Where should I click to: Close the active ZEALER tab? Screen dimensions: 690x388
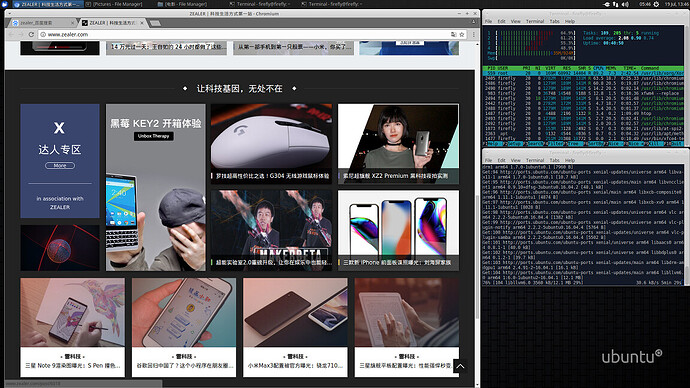[142, 23]
